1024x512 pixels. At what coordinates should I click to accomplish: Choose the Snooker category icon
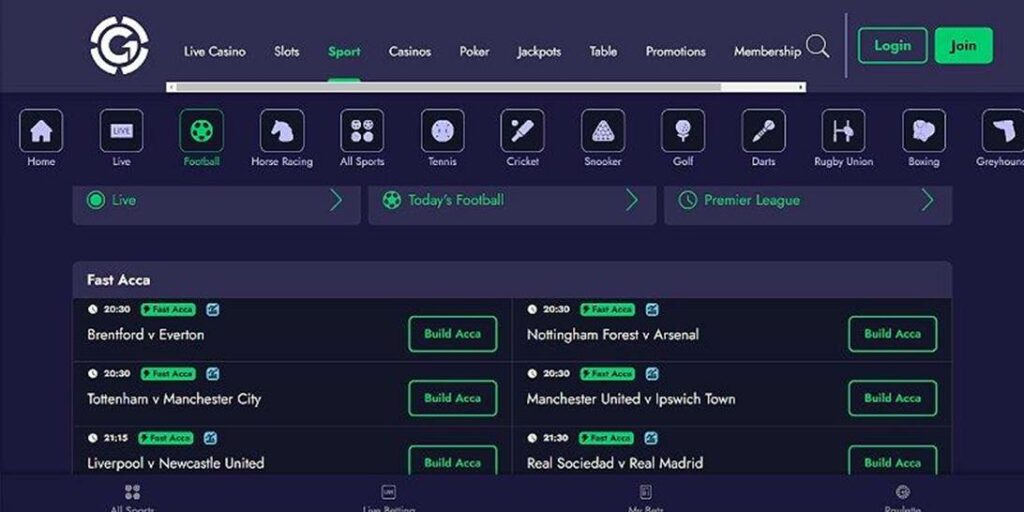pos(602,131)
